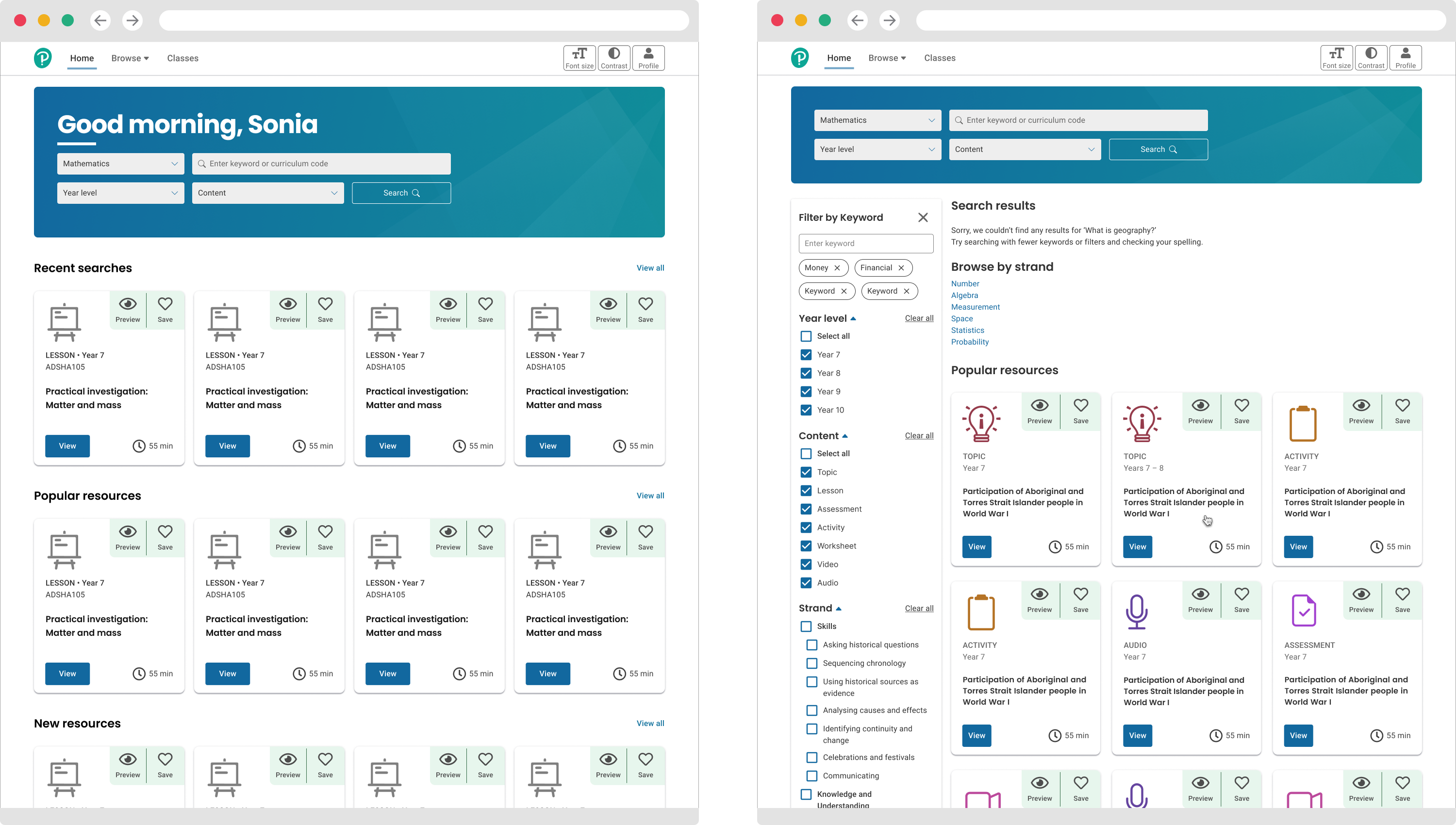The height and width of the screenshot is (825, 1456).
Task: Click Pearson logo in left window
Action: tap(43, 58)
